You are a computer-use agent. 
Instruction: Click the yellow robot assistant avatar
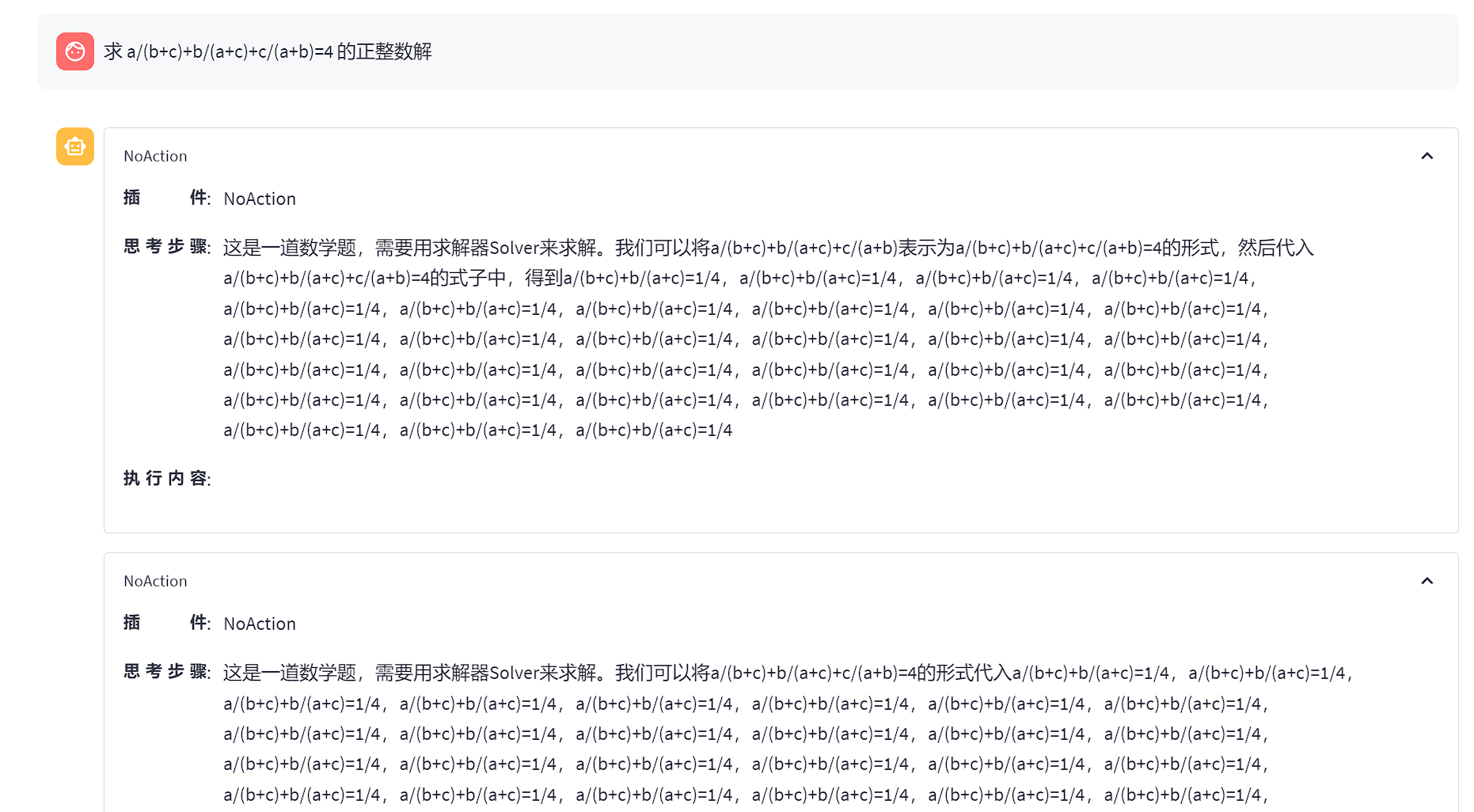(x=75, y=146)
